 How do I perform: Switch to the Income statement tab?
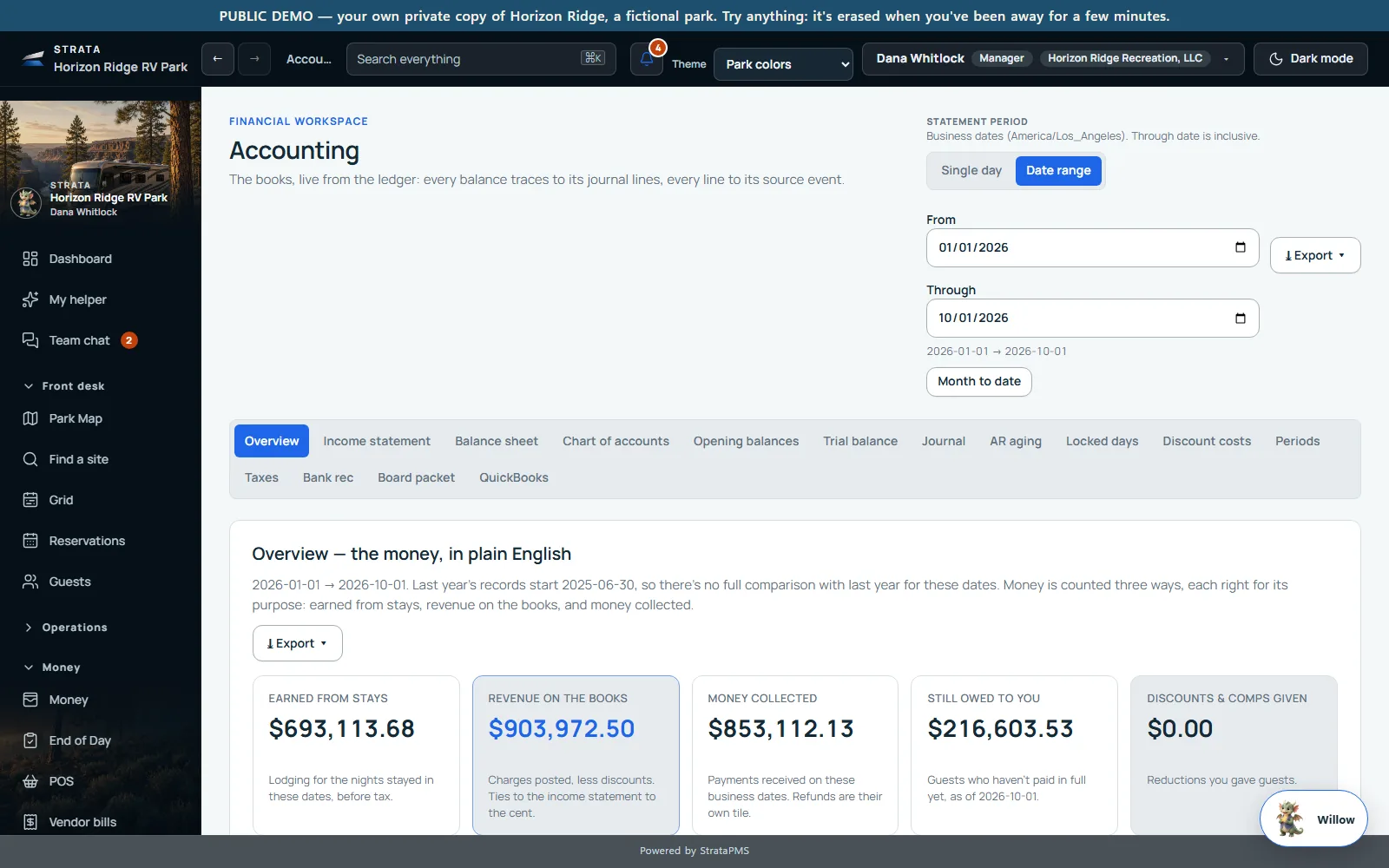[377, 441]
